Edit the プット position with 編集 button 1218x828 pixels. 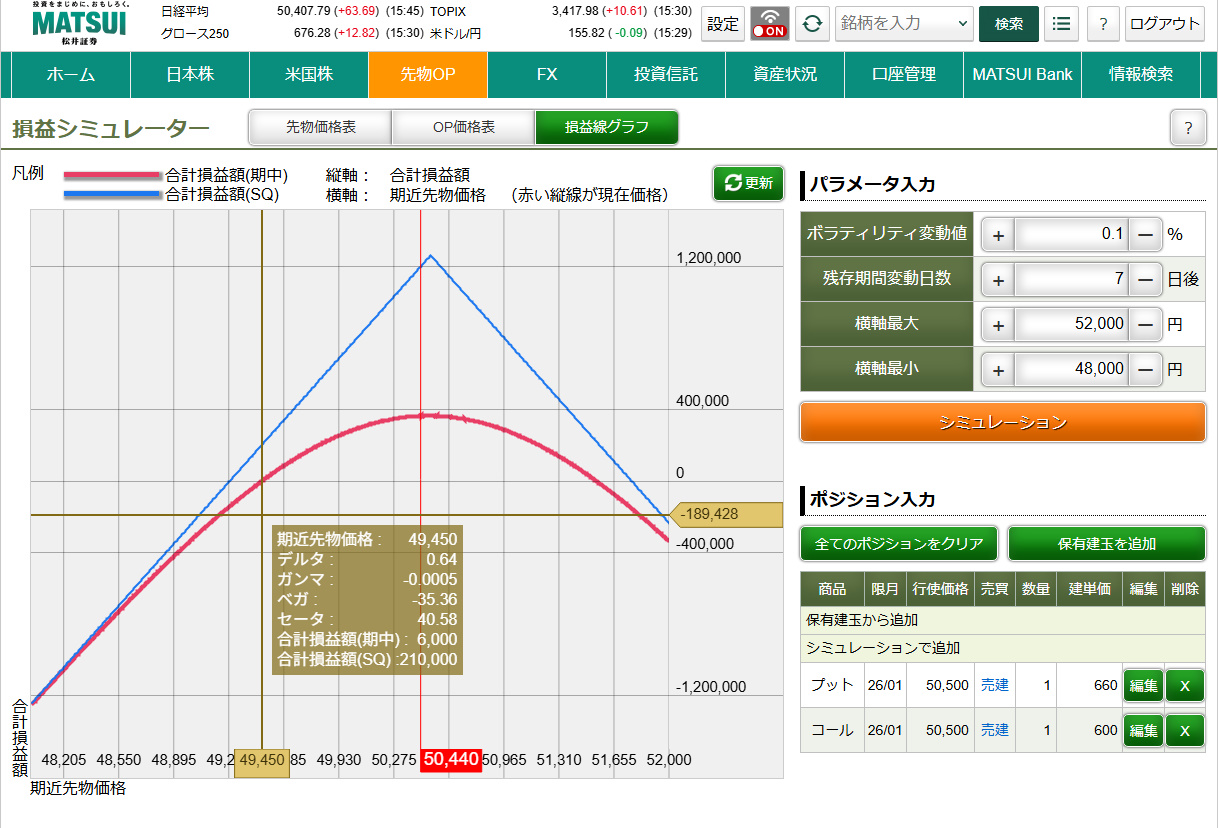[x=1143, y=686]
